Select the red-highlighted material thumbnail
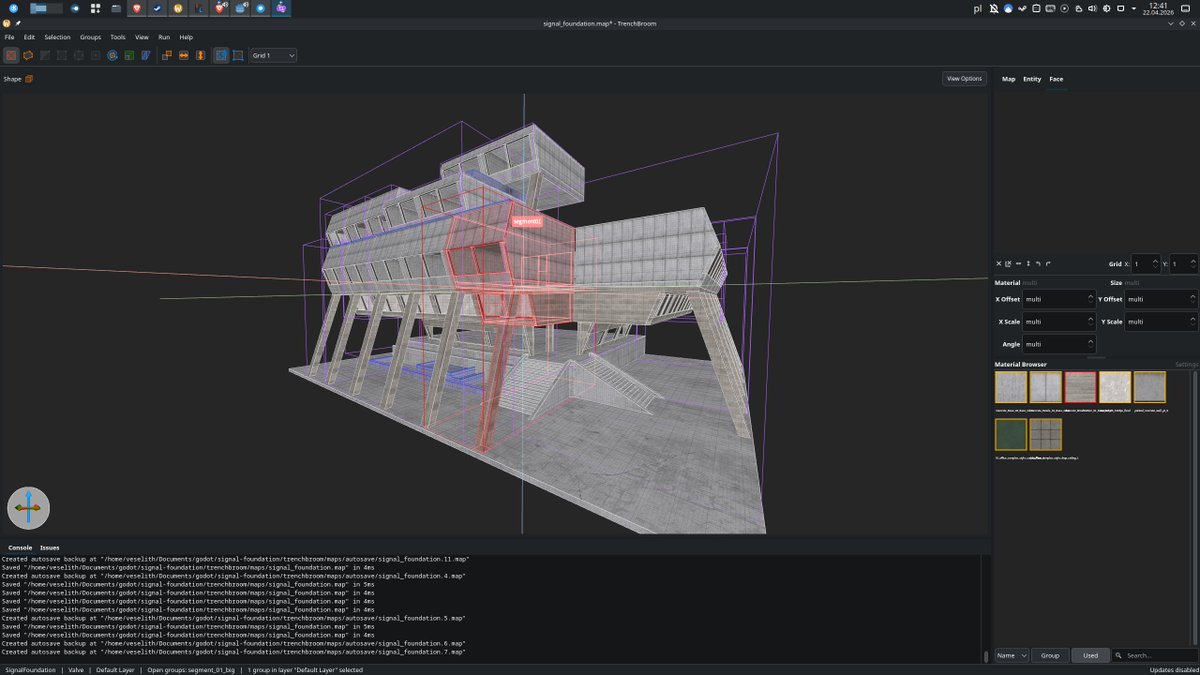 point(1080,387)
